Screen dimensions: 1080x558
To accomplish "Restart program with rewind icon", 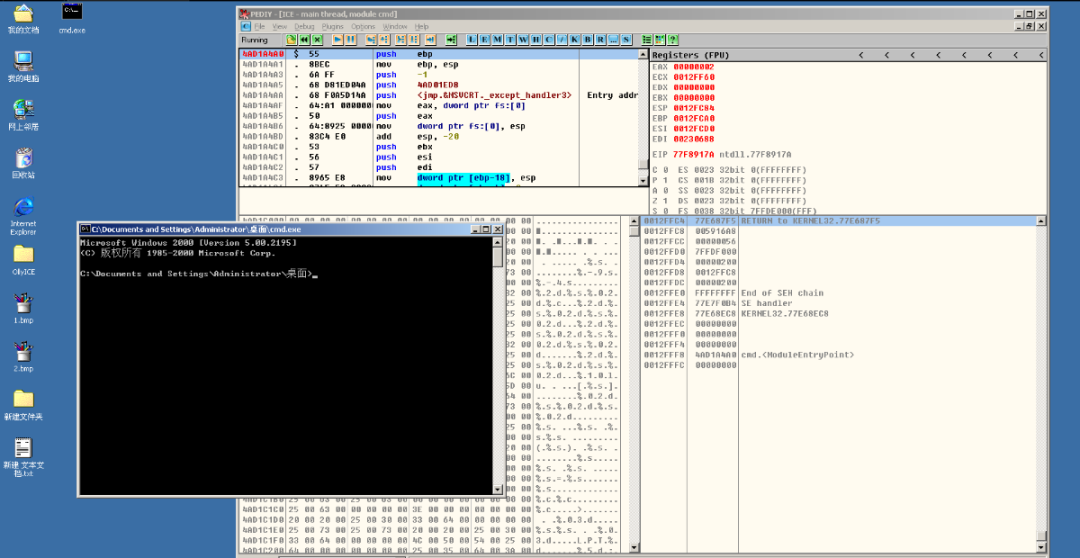I will coord(304,39).
